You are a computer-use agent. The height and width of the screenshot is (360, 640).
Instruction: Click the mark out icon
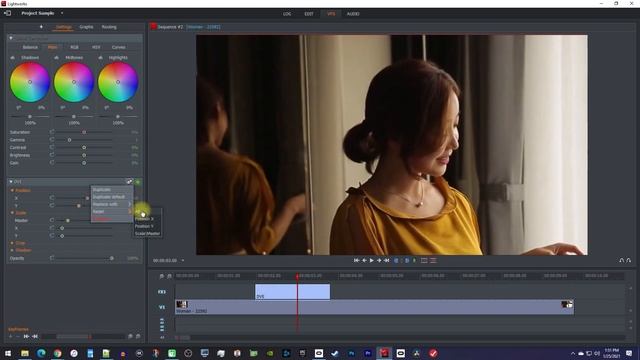407,260
